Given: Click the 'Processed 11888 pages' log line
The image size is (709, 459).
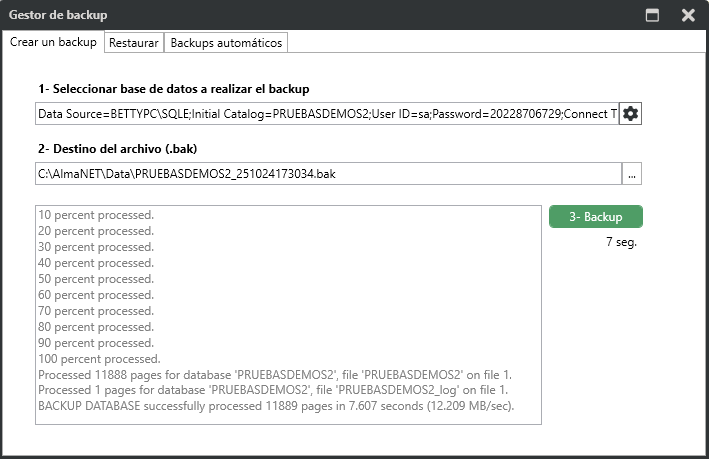Looking at the screenshot, I should (267, 375).
